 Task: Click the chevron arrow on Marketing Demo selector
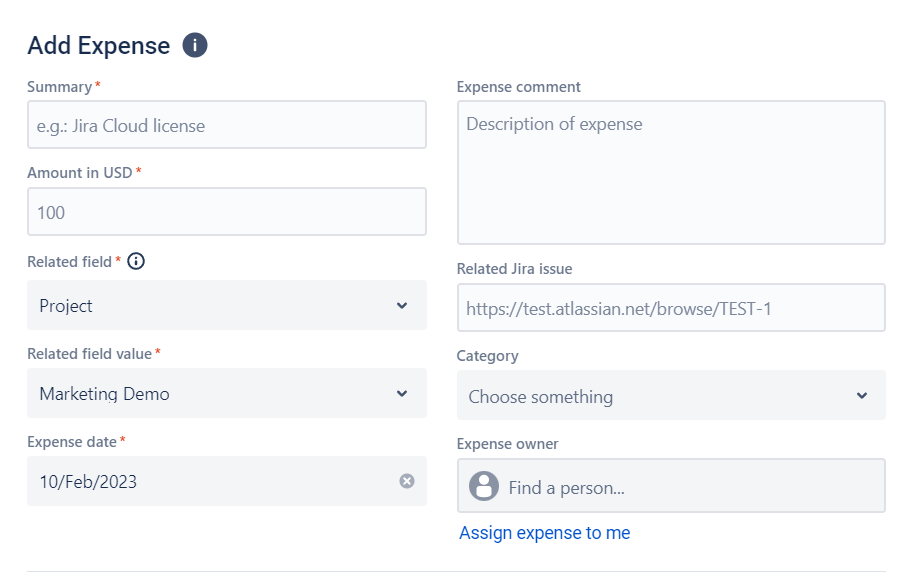click(402, 394)
